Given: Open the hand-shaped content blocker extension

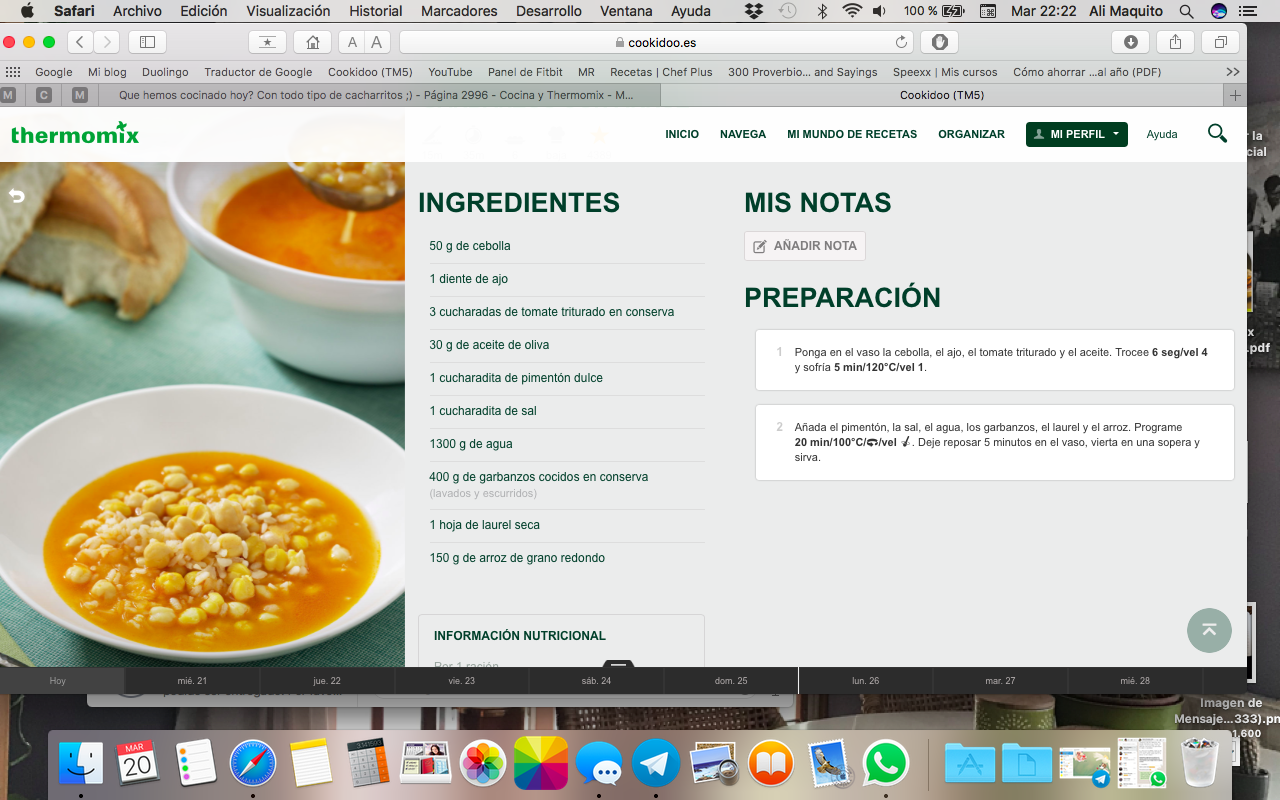Looking at the screenshot, I should pyautogui.click(x=940, y=42).
